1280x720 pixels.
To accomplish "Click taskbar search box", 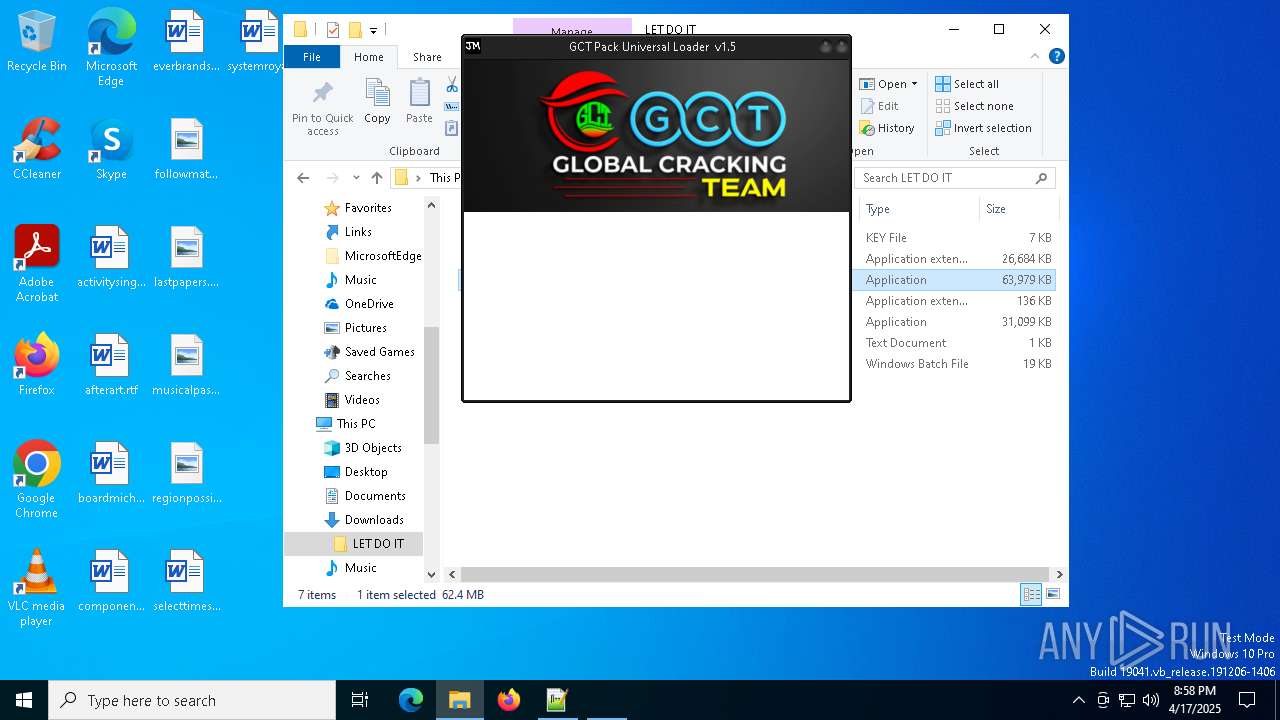I will tap(192, 700).
